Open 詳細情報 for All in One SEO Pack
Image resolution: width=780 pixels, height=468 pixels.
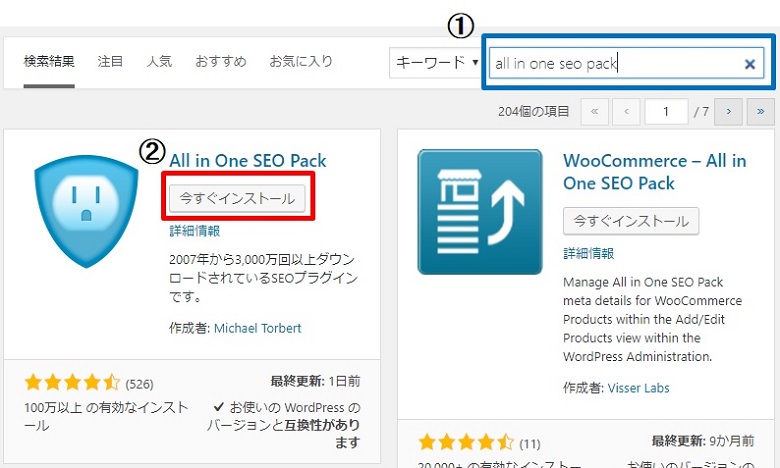coord(195,231)
